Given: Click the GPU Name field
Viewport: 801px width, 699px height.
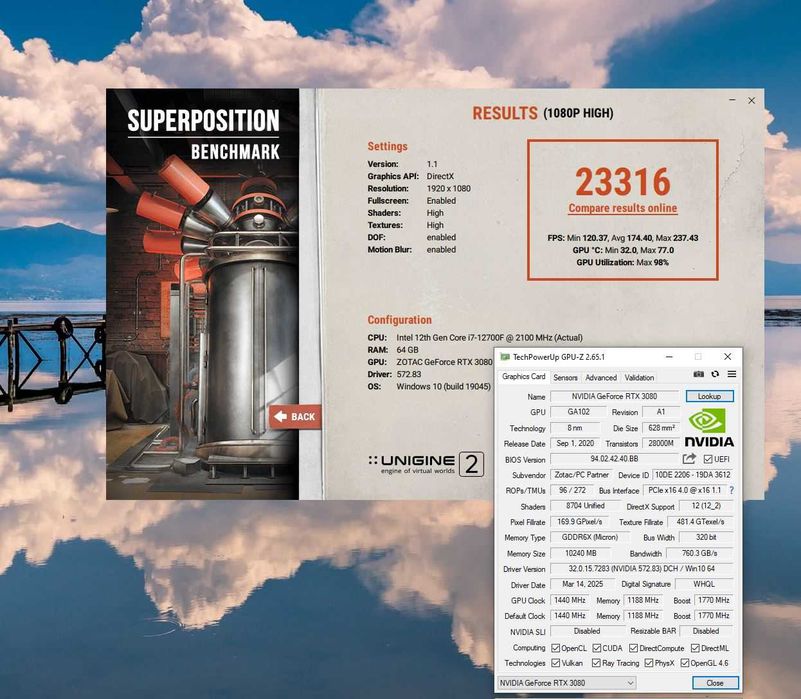Looking at the screenshot, I should [x=614, y=396].
